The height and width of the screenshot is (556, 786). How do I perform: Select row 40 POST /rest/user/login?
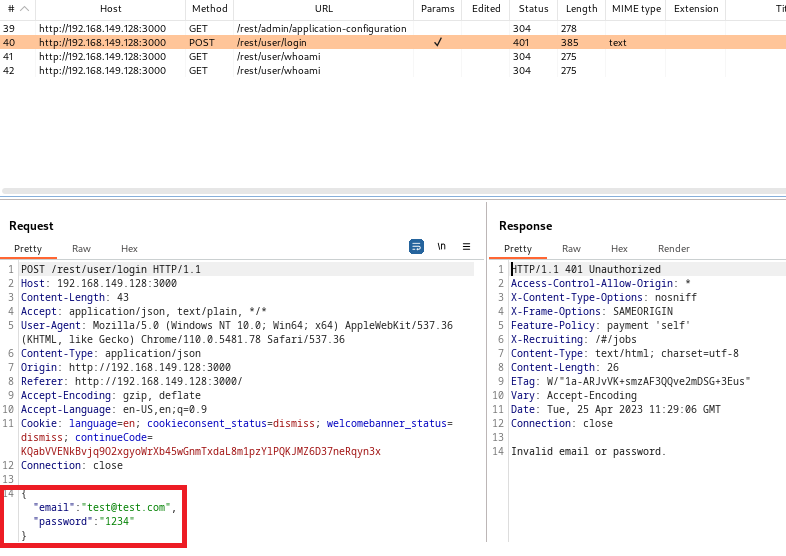coord(393,43)
